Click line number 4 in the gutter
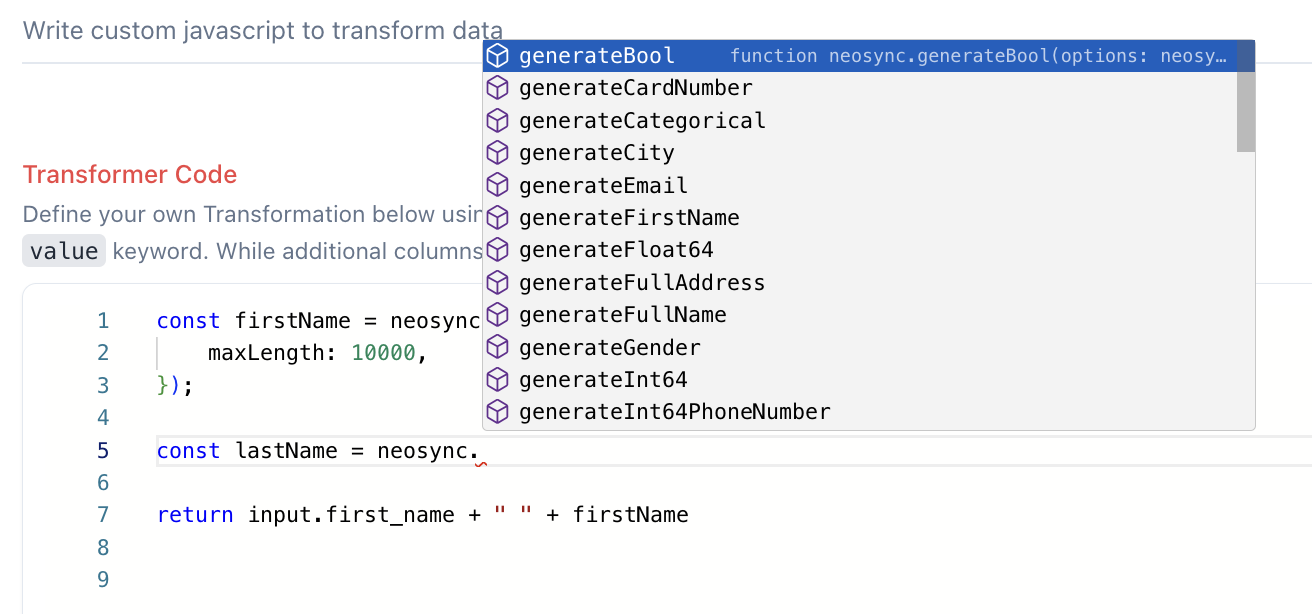This screenshot has height=614, width=1312. click(102, 418)
